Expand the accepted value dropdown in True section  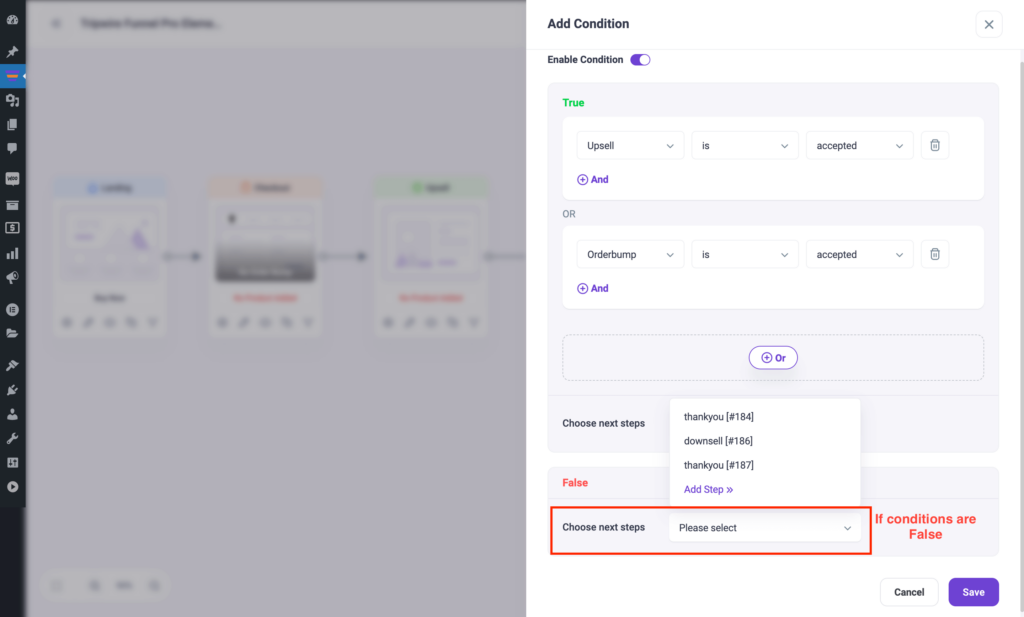pos(859,145)
